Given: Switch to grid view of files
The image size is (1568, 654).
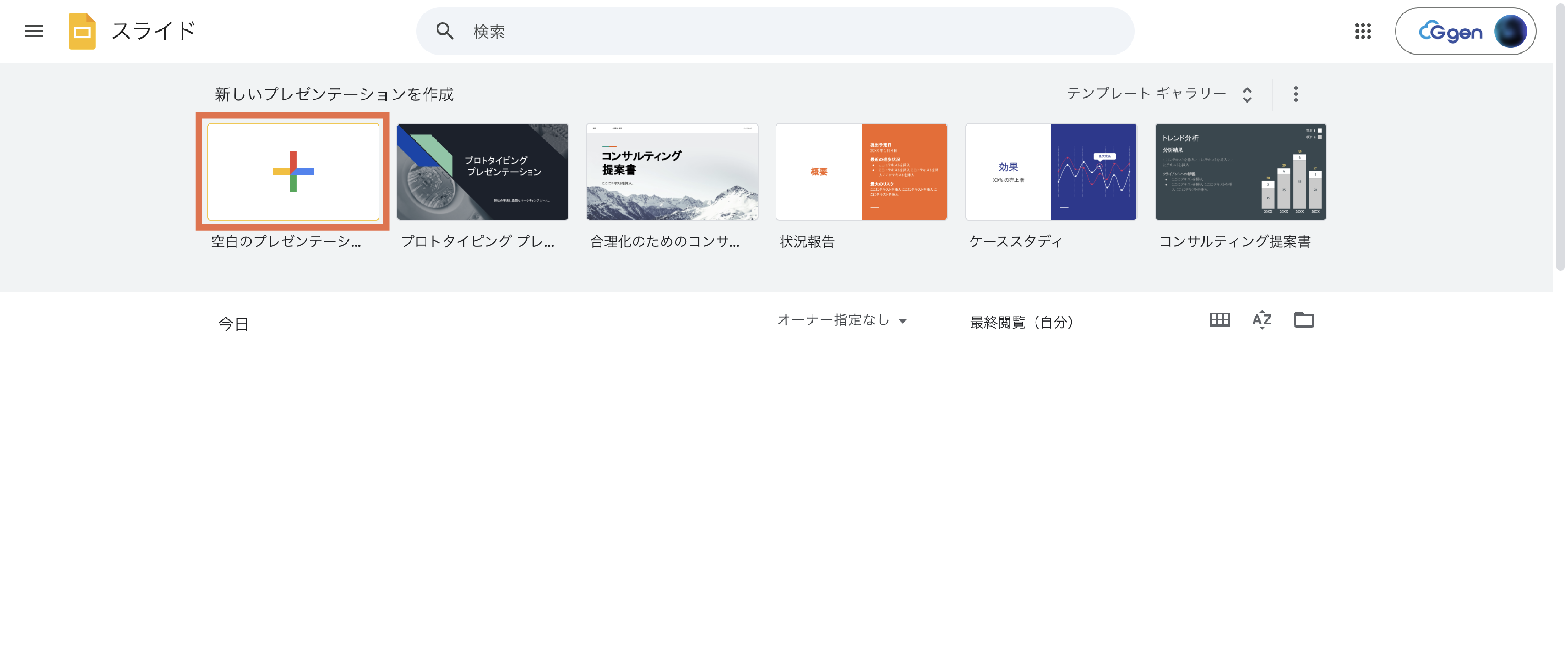Looking at the screenshot, I should [x=1220, y=320].
